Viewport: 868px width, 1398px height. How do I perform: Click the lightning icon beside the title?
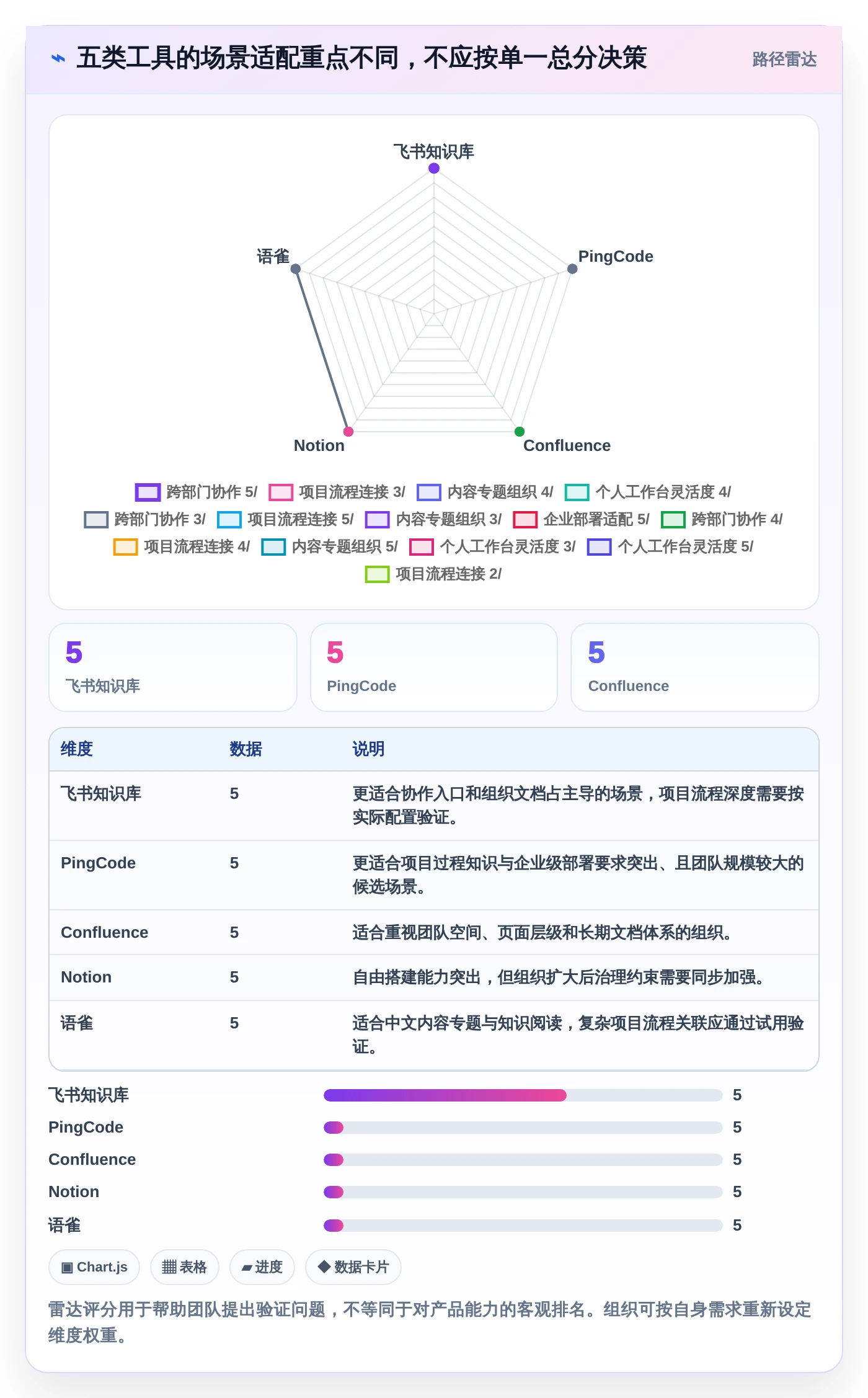(x=58, y=58)
